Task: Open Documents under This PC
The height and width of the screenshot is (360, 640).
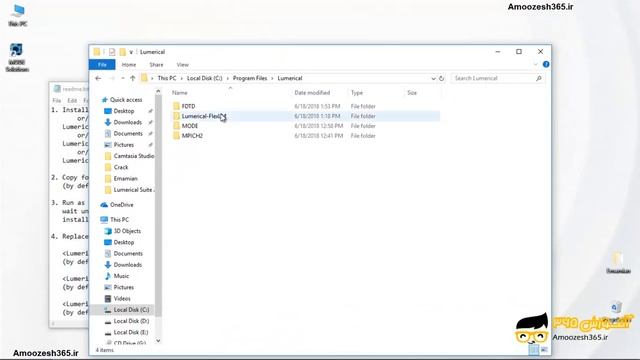Action: (x=128, y=253)
